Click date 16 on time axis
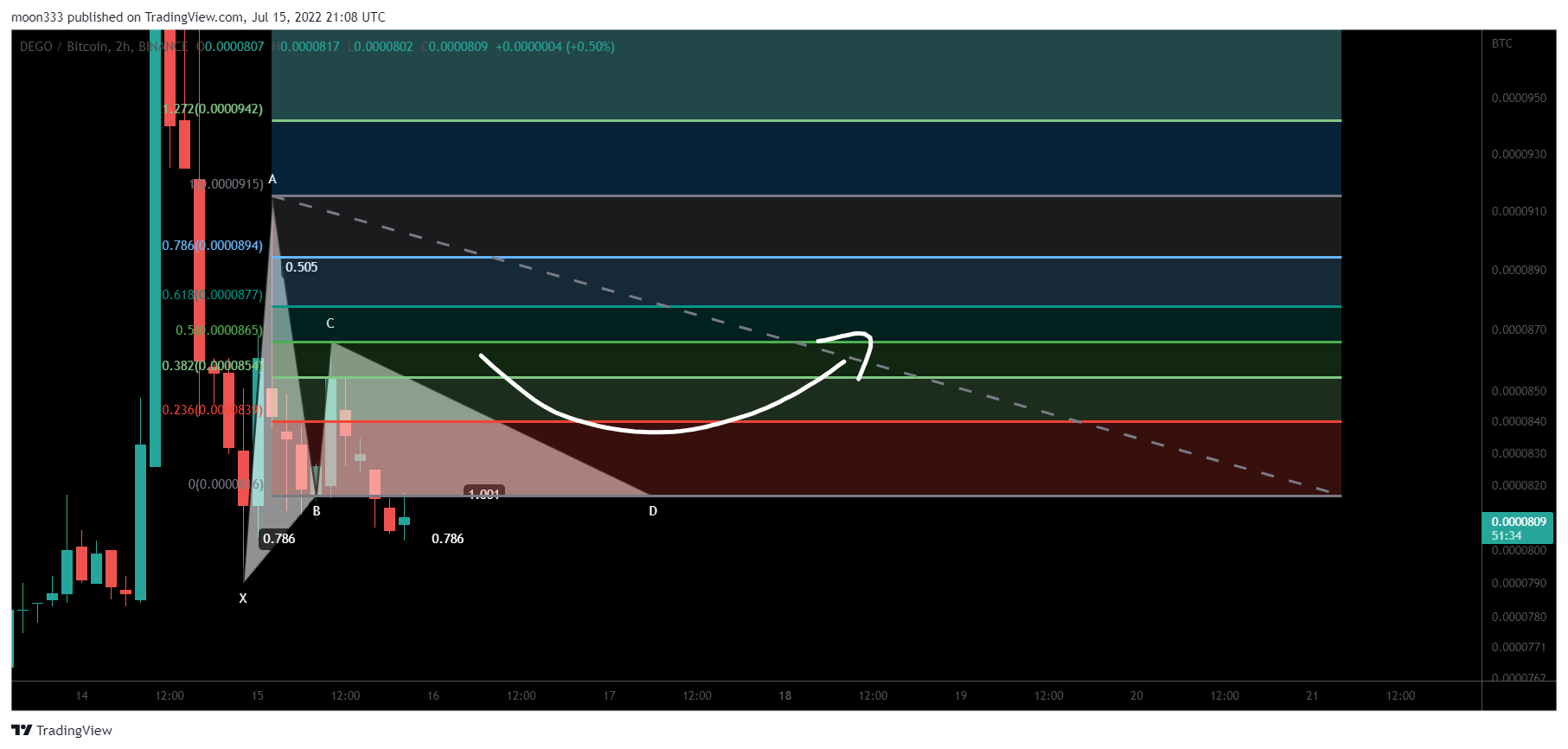 click(x=433, y=695)
